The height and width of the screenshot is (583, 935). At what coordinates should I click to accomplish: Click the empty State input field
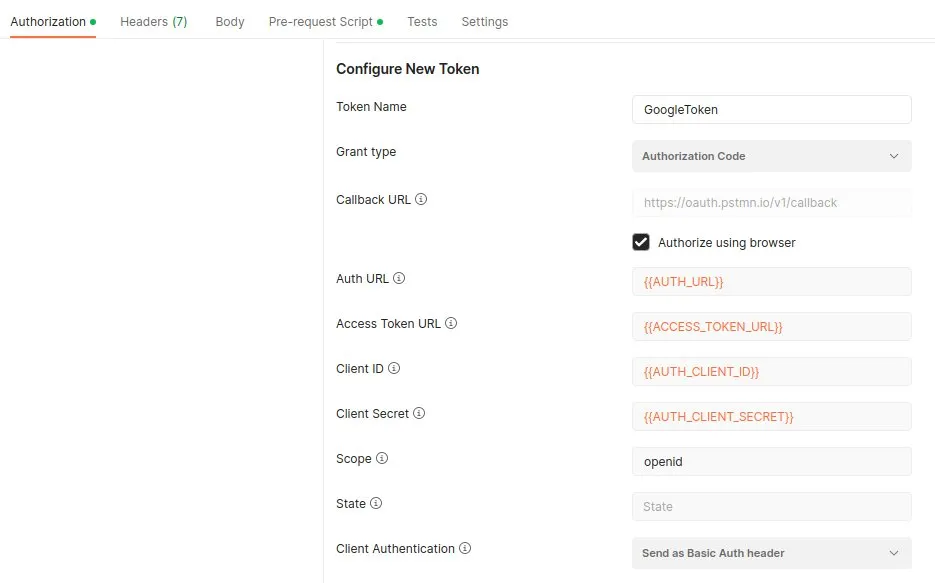[771, 506]
